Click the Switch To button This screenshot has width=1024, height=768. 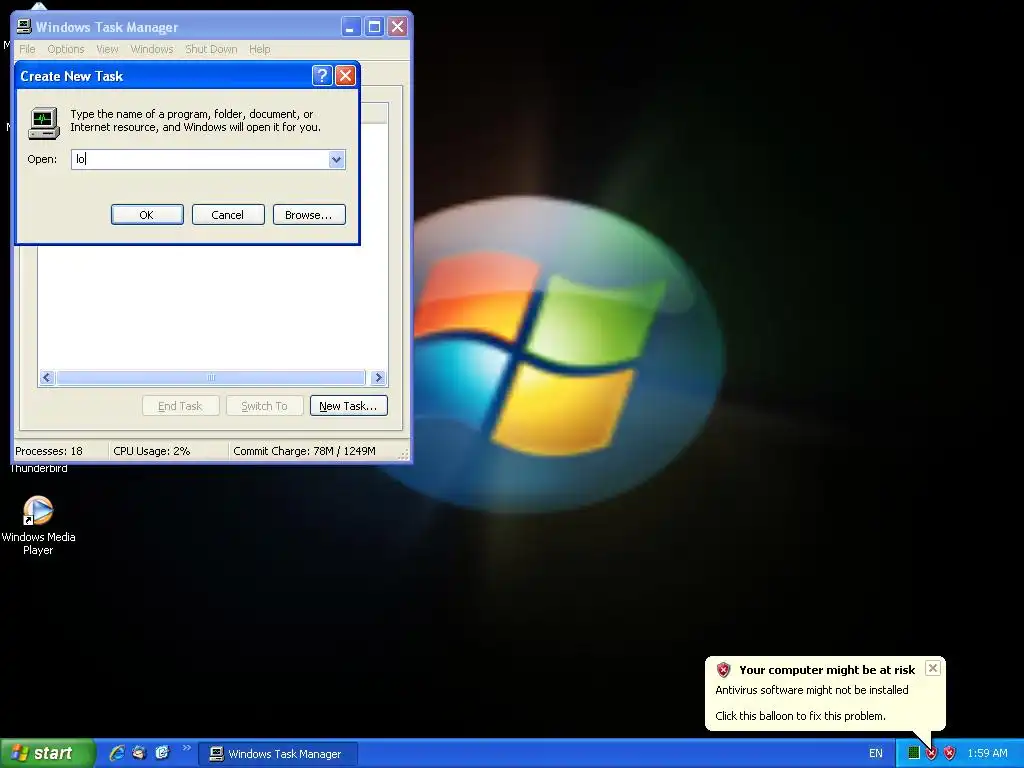click(x=264, y=406)
